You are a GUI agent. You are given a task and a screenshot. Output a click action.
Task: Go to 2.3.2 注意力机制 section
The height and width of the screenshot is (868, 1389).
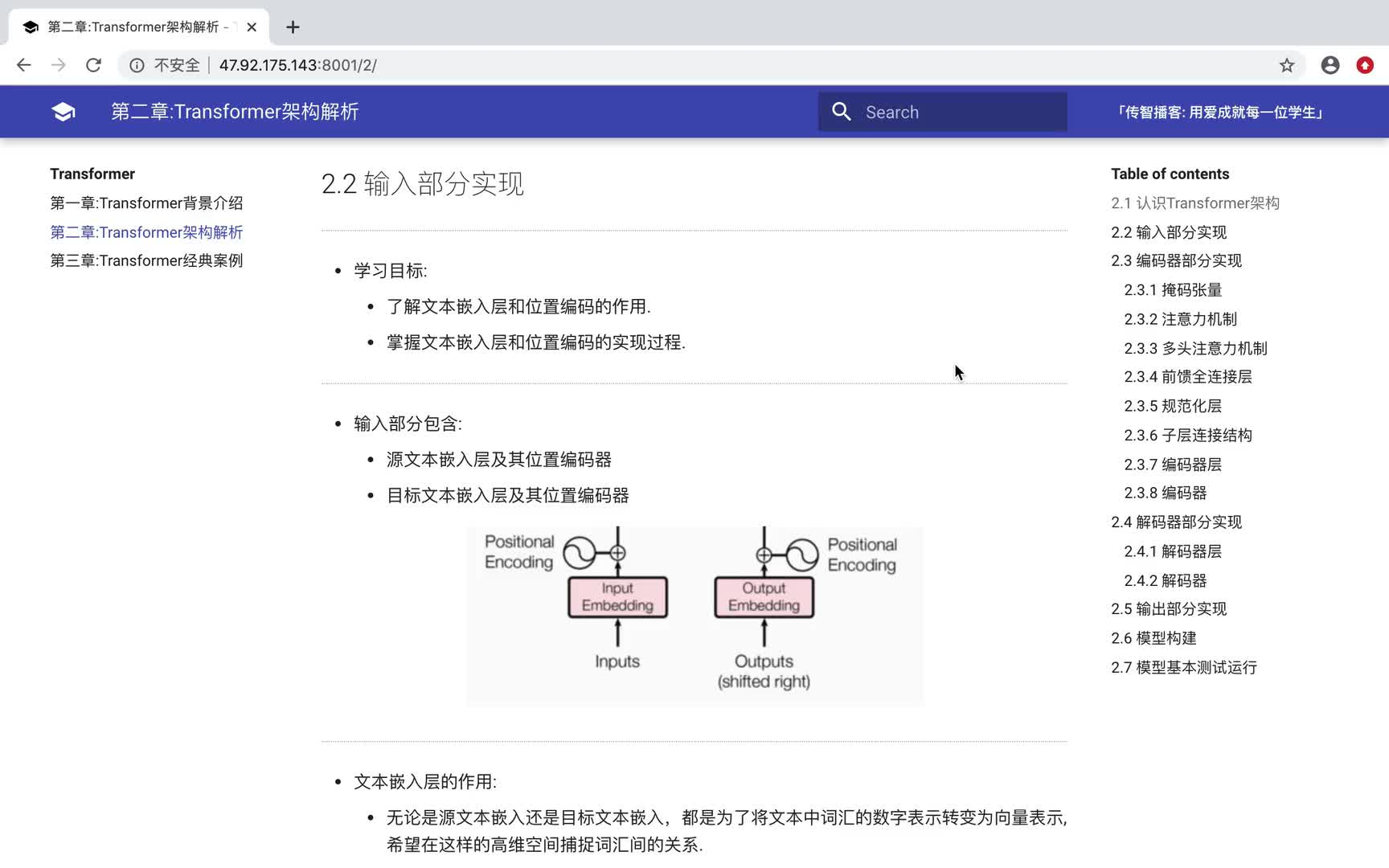(x=1180, y=319)
